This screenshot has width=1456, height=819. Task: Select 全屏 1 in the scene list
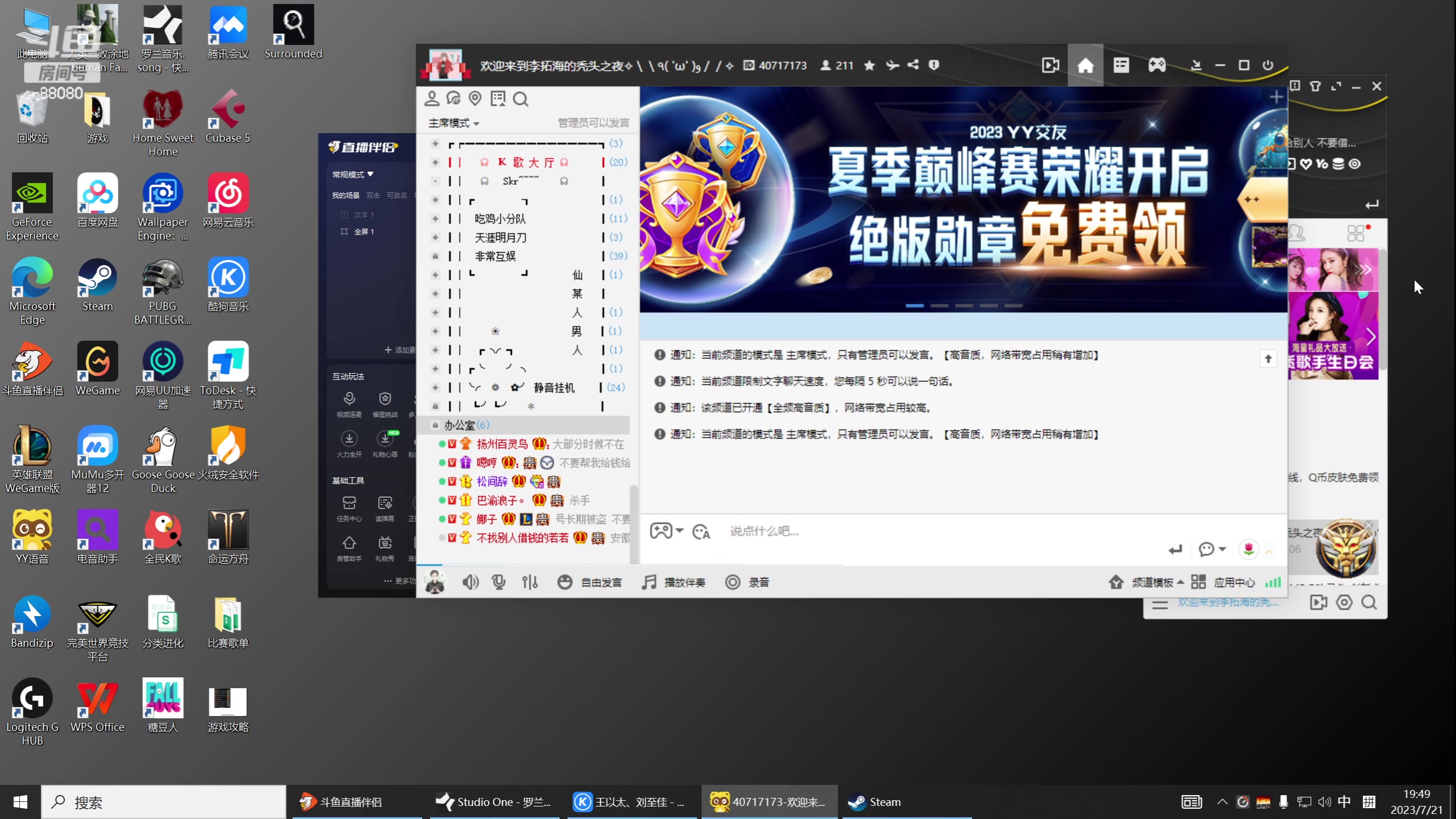365,231
